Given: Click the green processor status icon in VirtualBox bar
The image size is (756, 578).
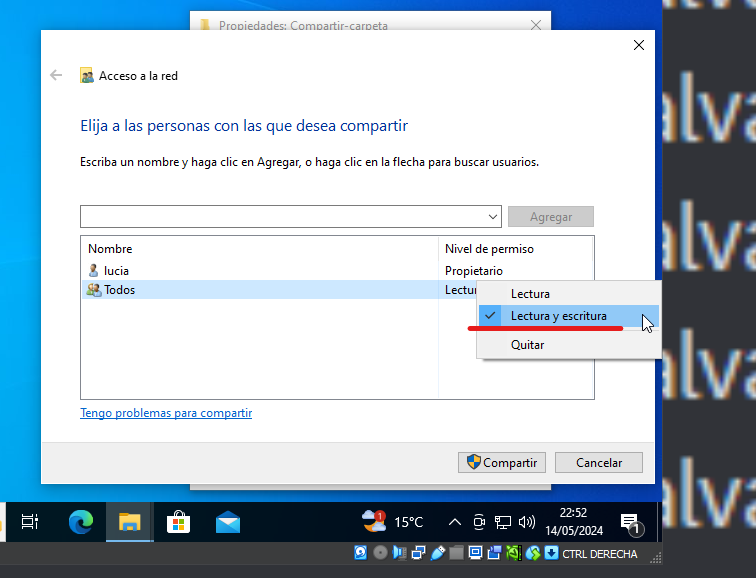Looking at the screenshot, I should (513, 552).
